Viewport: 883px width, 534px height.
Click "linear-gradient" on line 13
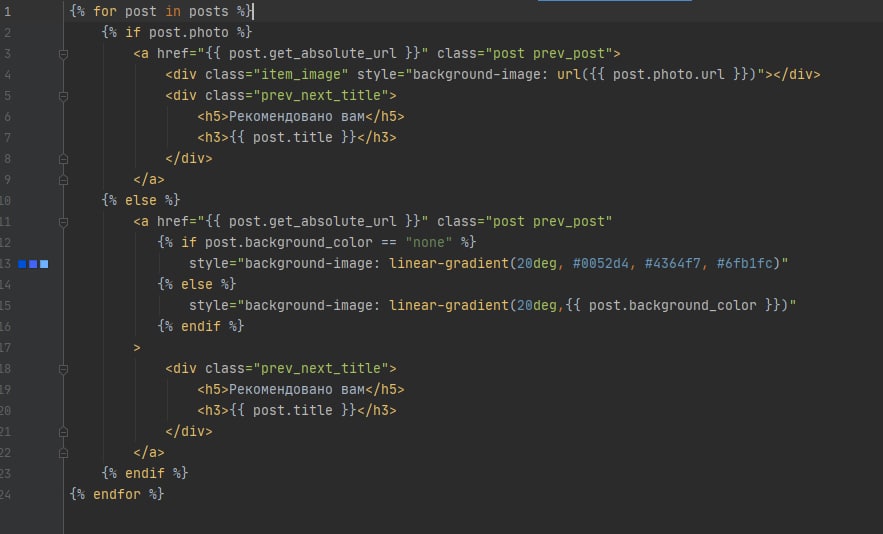coord(449,264)
